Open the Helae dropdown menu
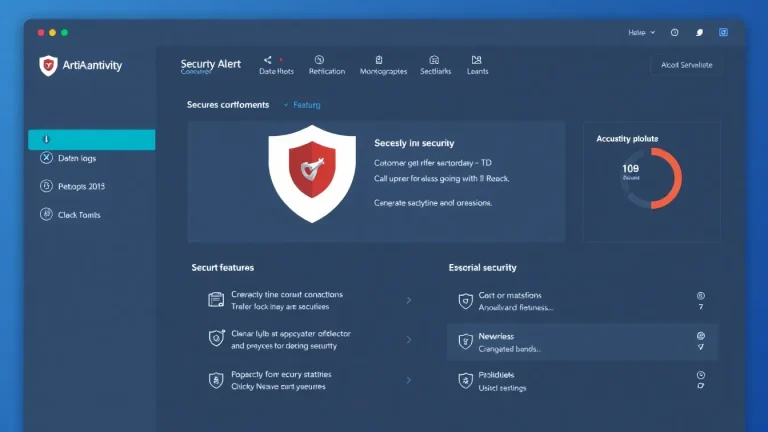 pyautogui.click(x=641, y=32)
